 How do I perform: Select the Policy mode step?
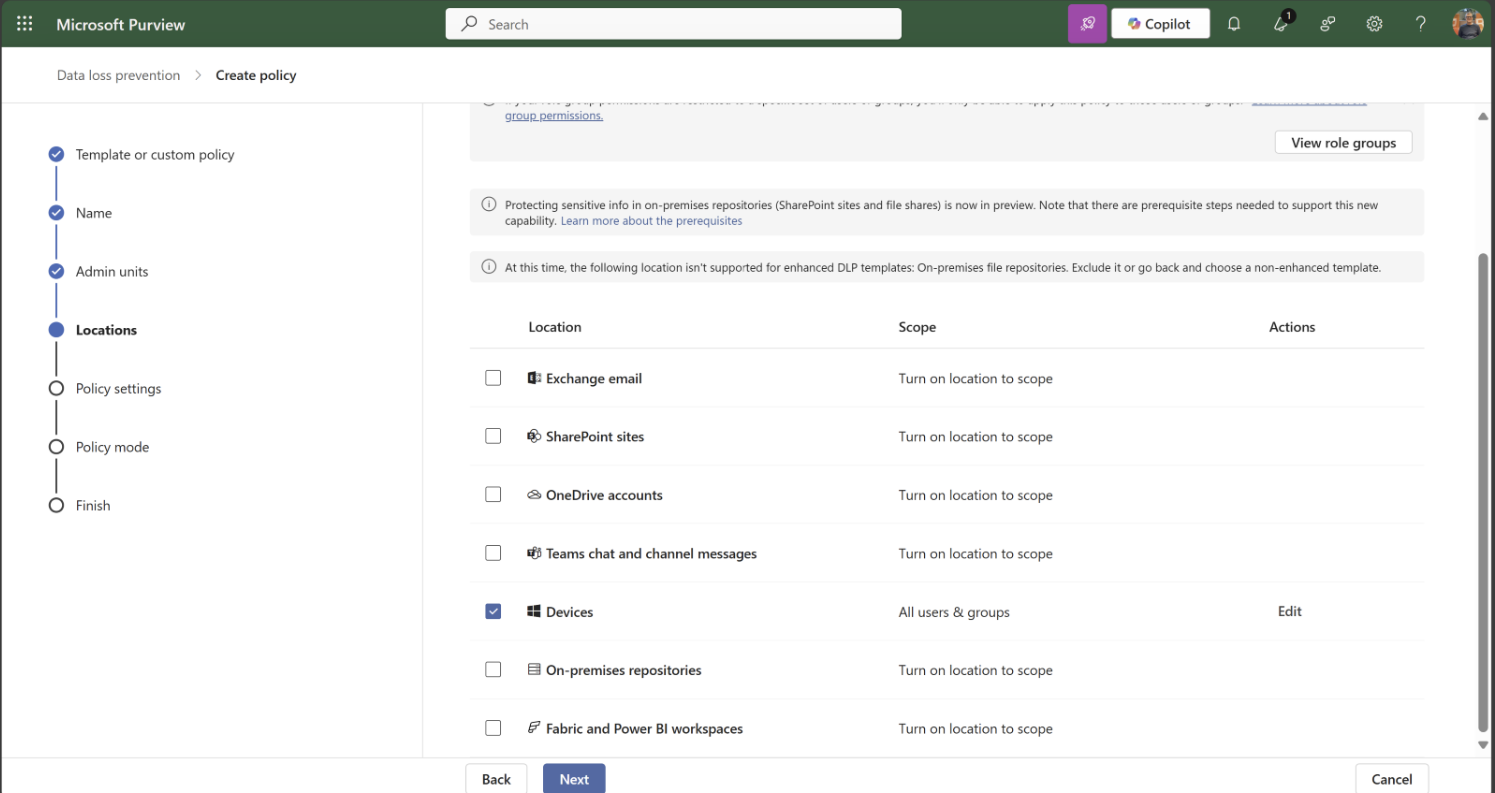(112, 447)
